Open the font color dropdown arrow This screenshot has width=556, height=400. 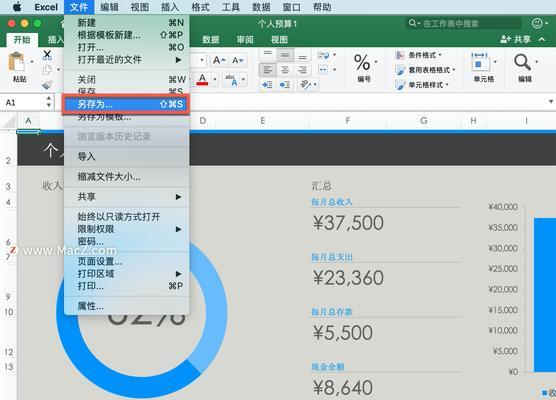point(215,79)
